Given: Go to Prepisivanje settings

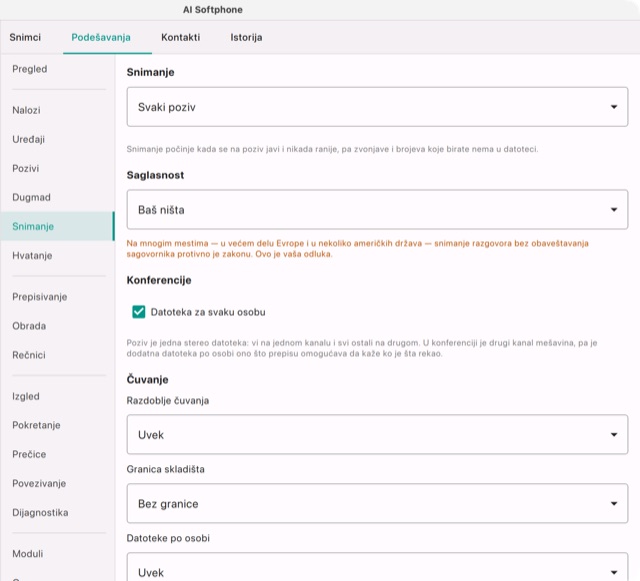Looking at the screenshot, I should 57,297.
